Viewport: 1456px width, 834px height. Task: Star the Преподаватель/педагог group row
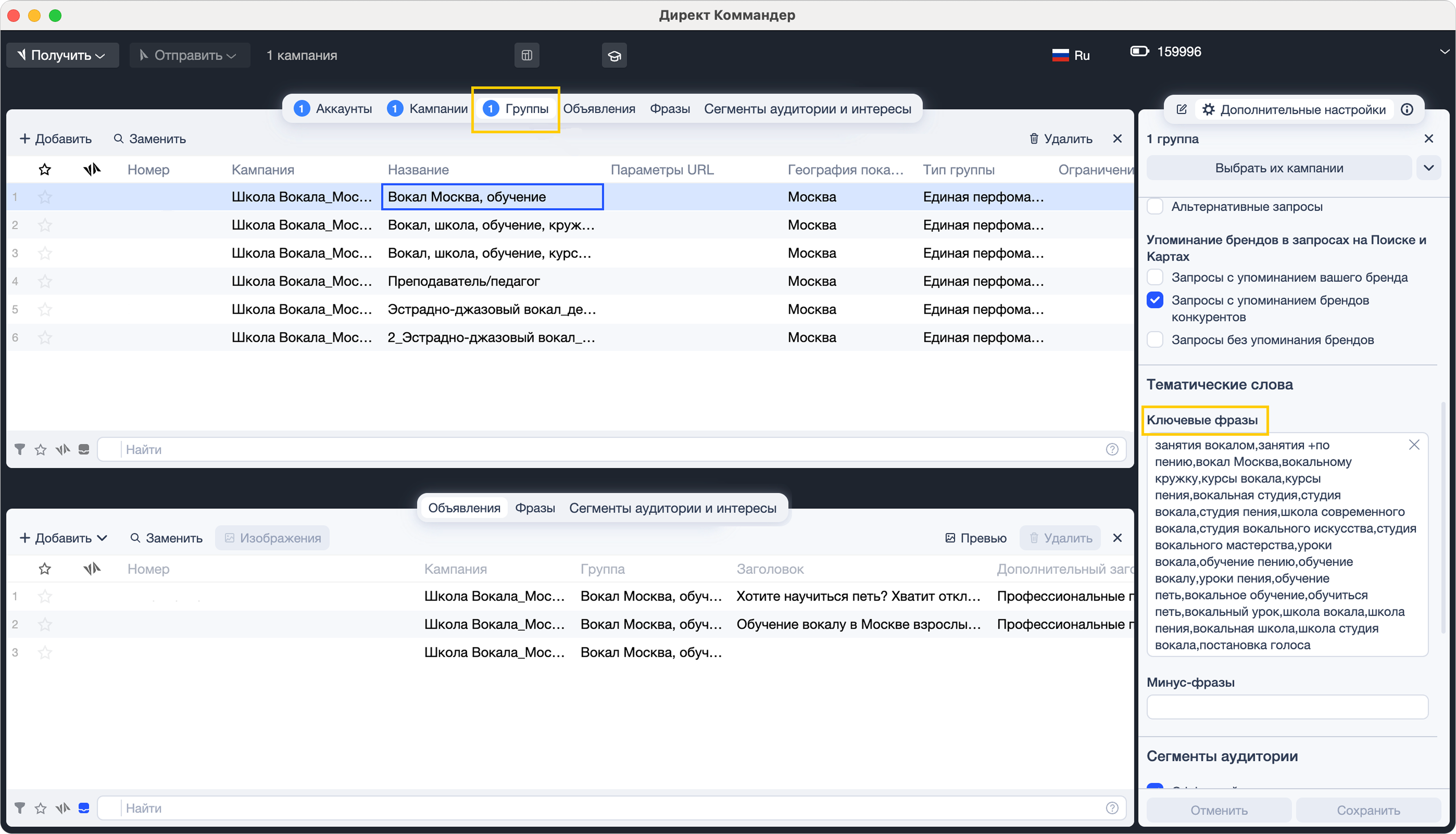pyautogui.click(x=45, y=281)
